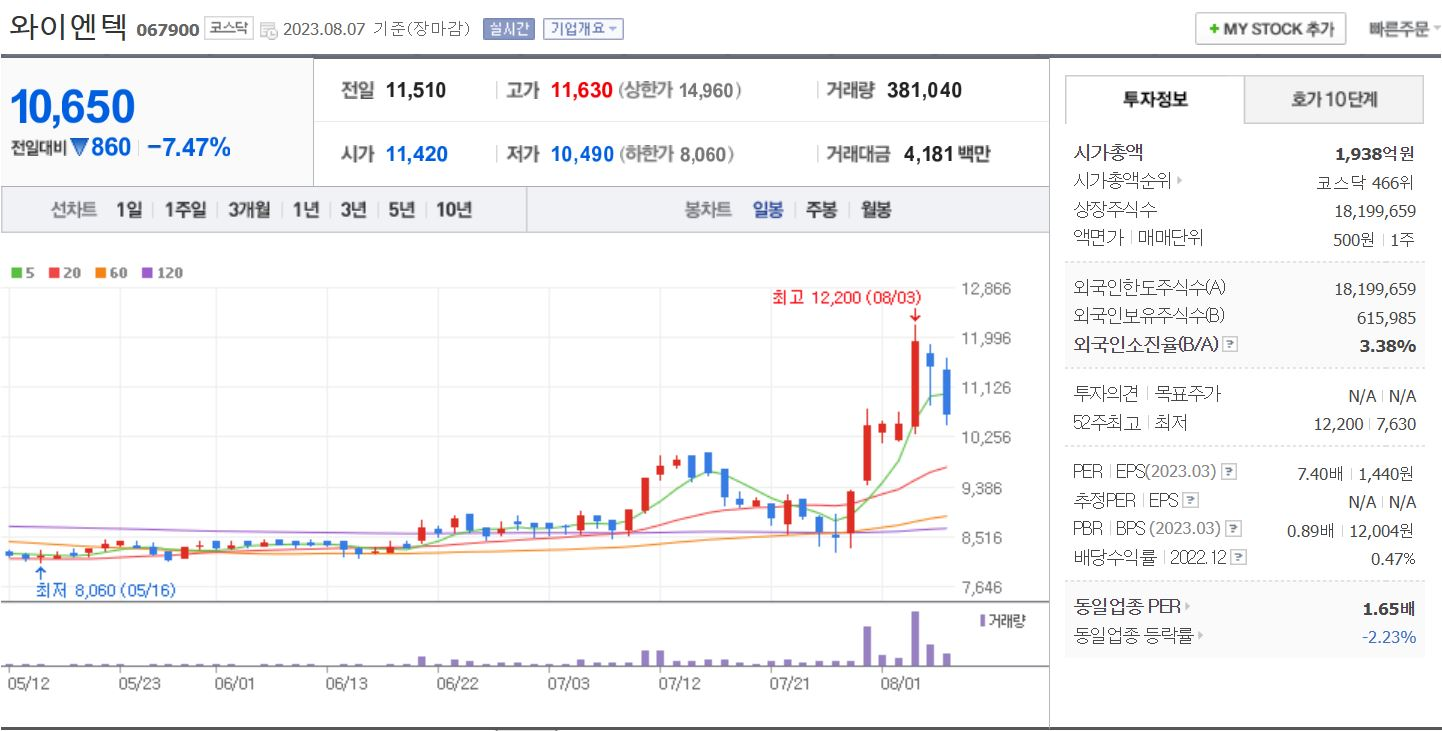Select the 일봉 candlestick chart
The image size is (1442, 731).
768,210
